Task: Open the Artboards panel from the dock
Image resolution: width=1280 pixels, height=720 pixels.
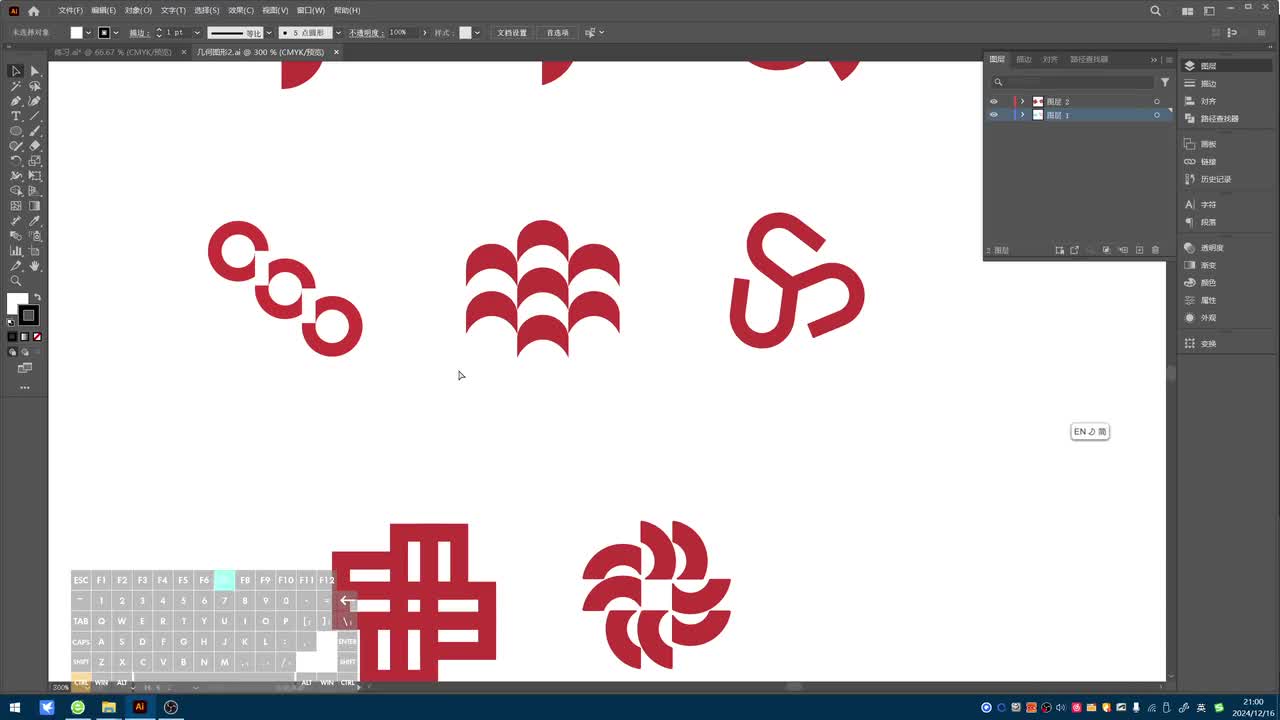Action: pyautogui.click(x=1200, y=144)
